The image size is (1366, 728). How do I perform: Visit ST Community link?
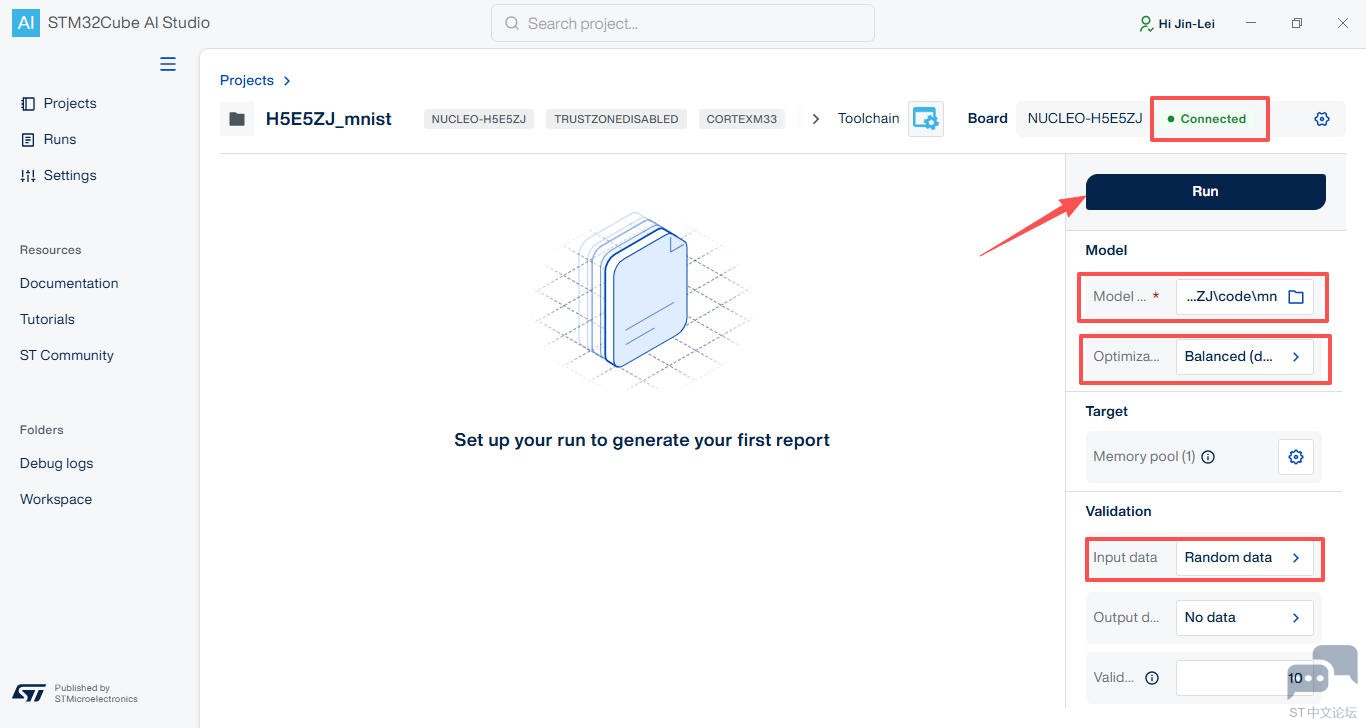tap(67, 355)
